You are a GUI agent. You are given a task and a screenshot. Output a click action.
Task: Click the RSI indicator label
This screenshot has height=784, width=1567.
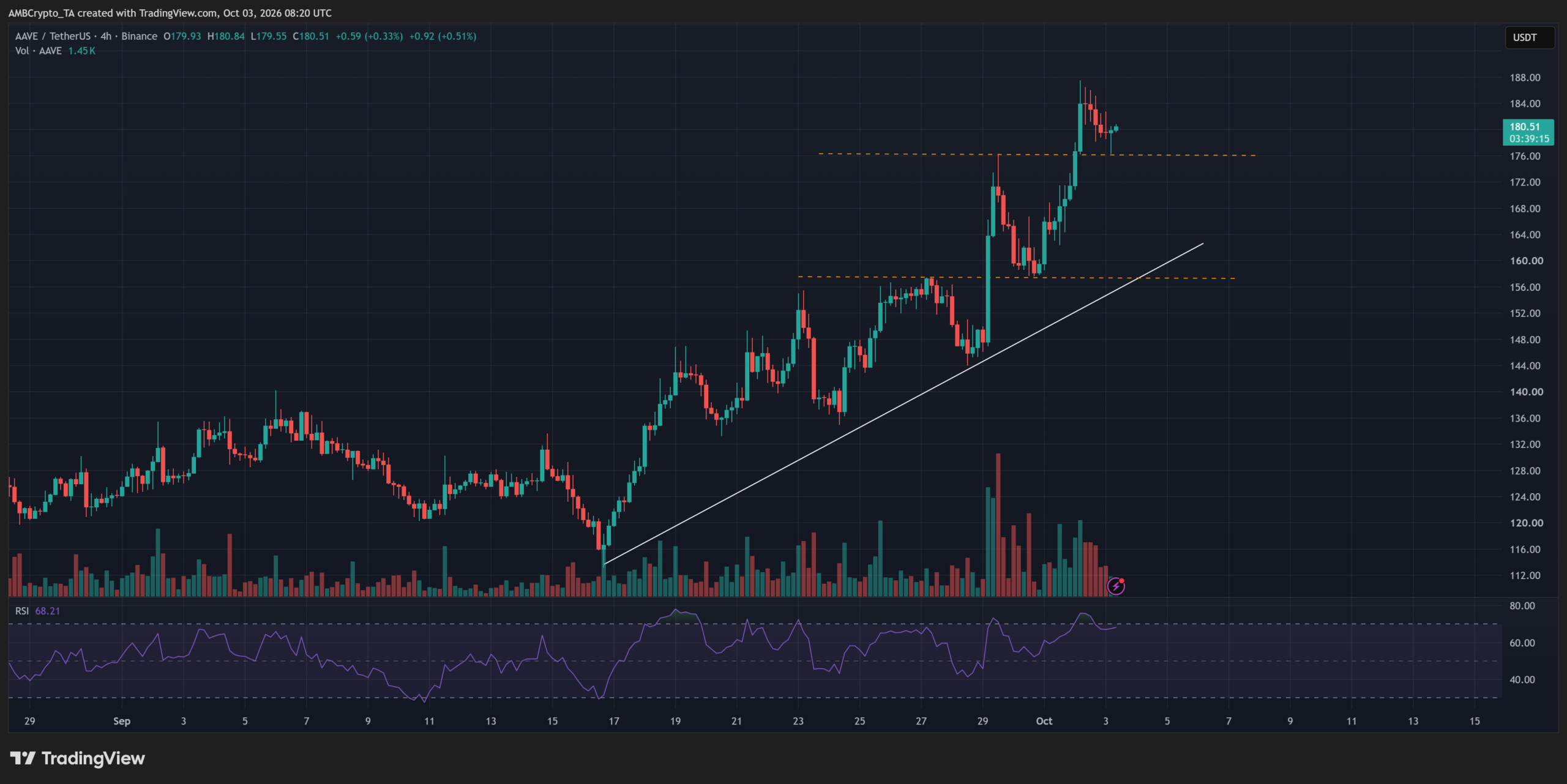click(x=21, y=611)
